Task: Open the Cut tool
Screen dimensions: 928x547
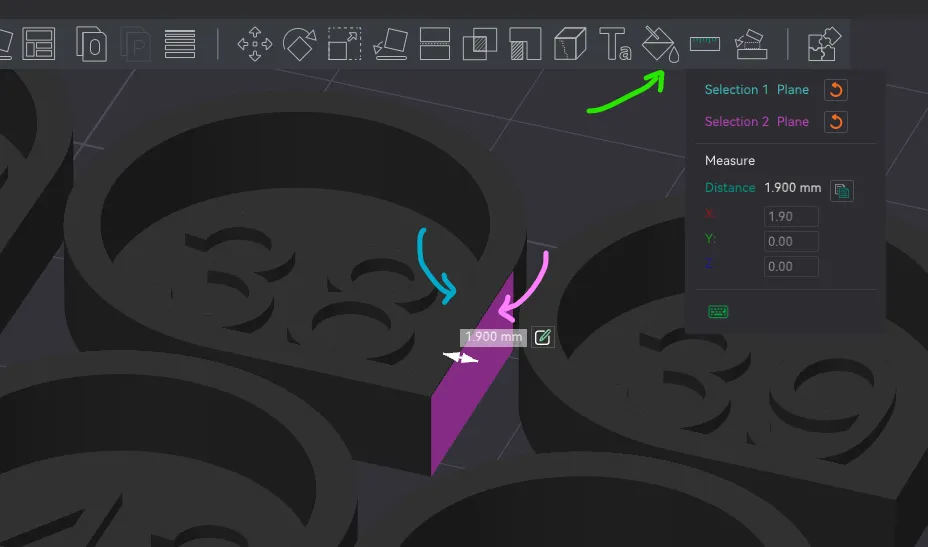Action: click(x=435, y=44)
